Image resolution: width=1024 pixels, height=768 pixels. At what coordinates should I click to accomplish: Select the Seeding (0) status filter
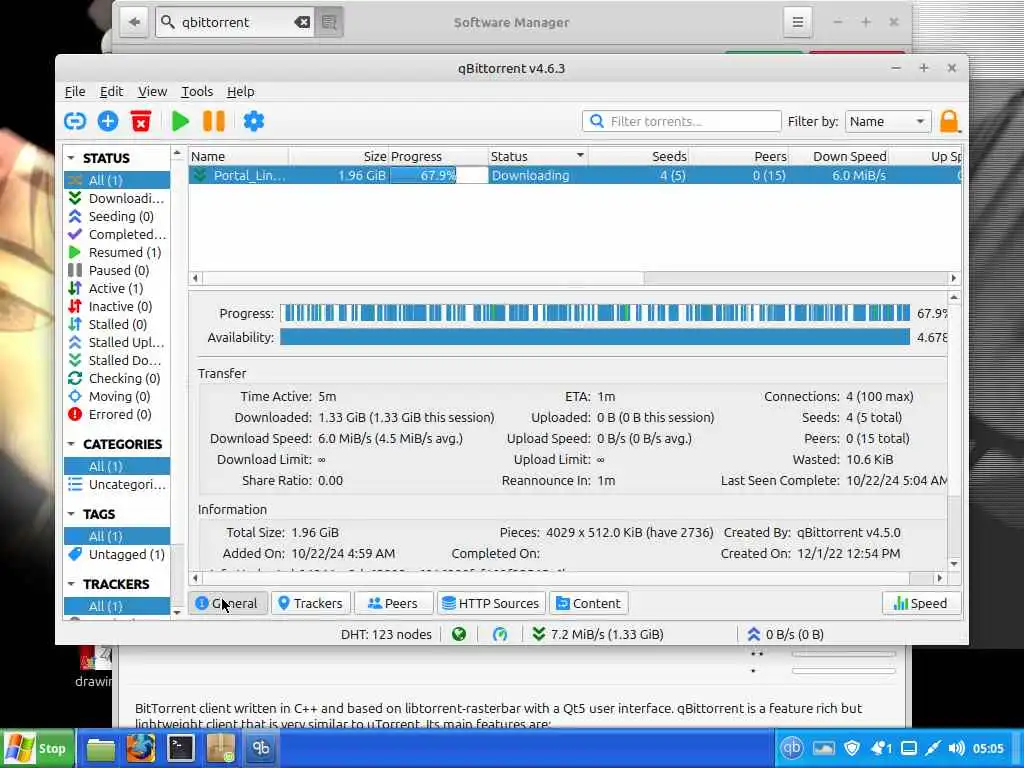click(x=117, y=216)
